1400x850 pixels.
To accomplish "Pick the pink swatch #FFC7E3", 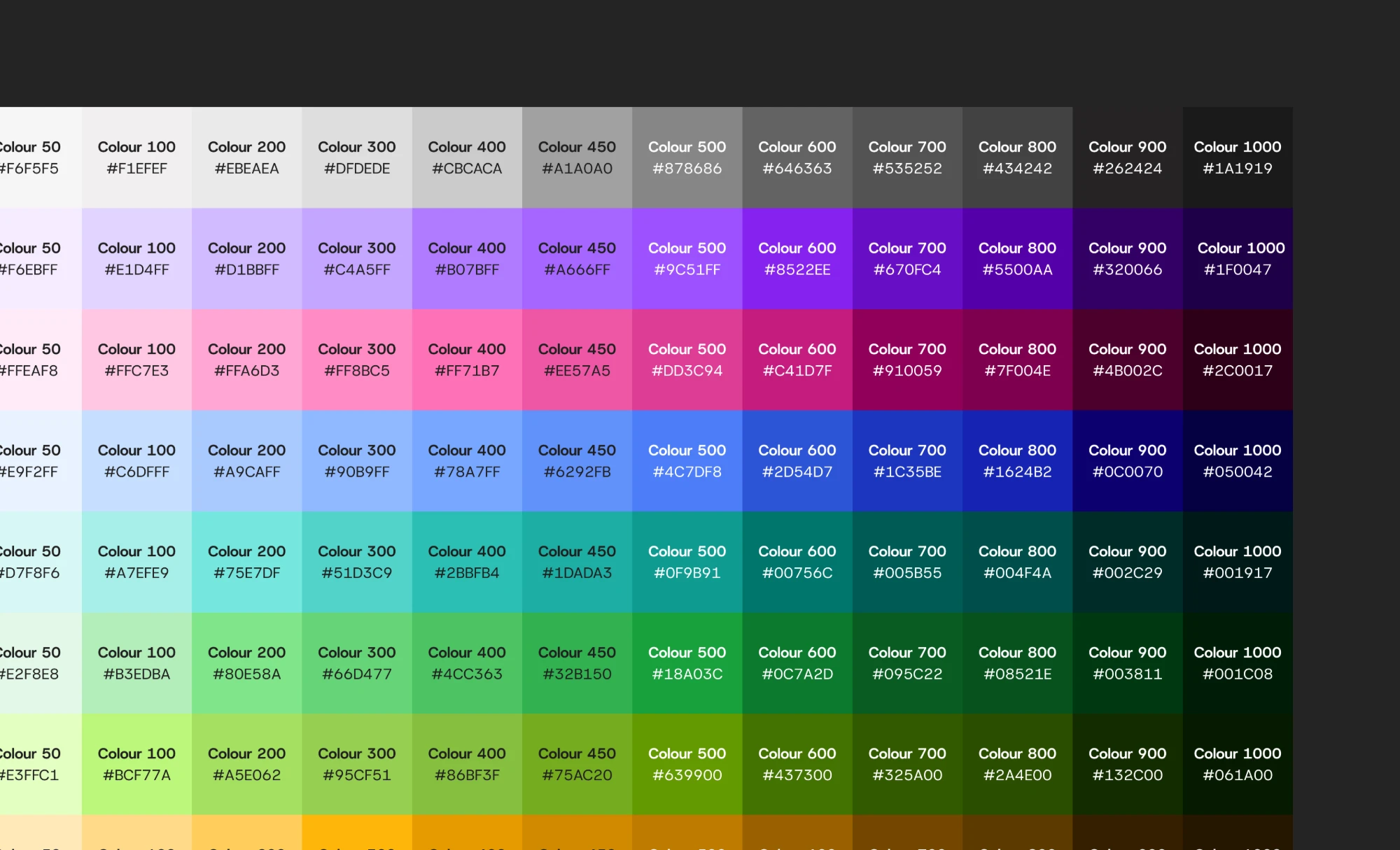I will click(136, 360).
